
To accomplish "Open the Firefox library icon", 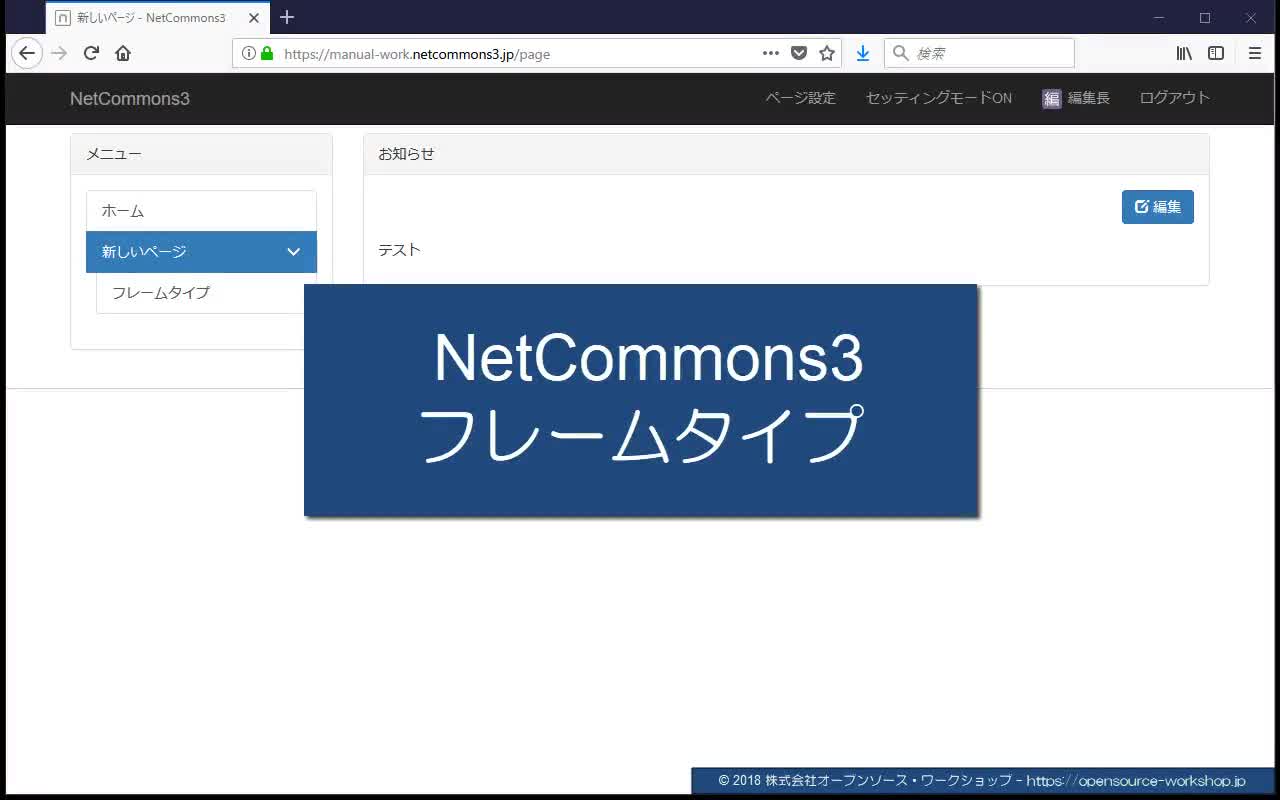I will (1184, 53).
